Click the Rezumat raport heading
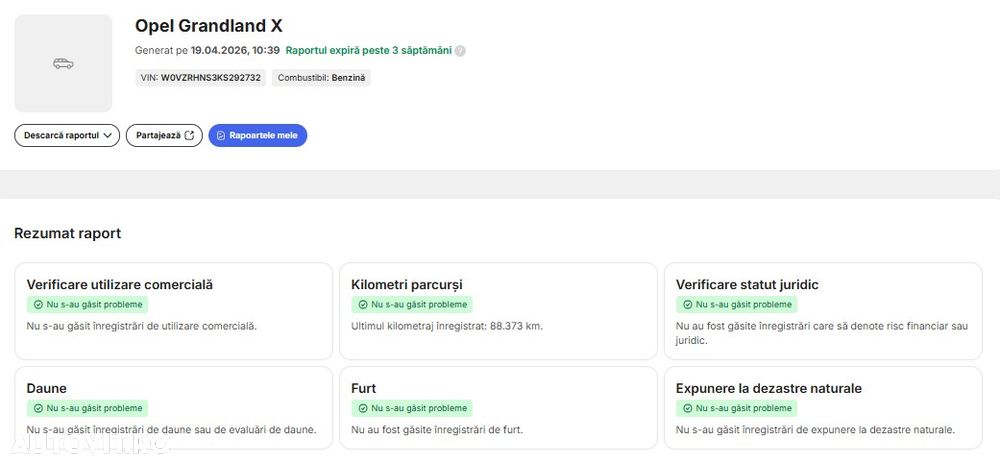 (68, 233)
